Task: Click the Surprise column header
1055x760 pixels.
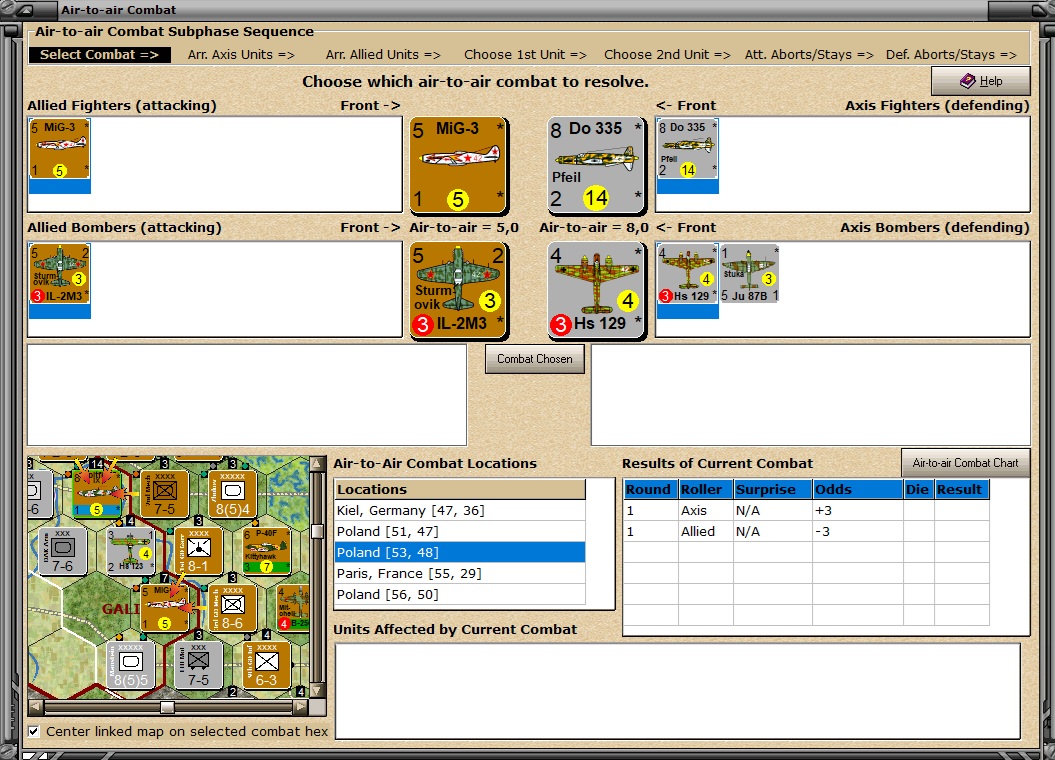Action: [x=772, y=490]
